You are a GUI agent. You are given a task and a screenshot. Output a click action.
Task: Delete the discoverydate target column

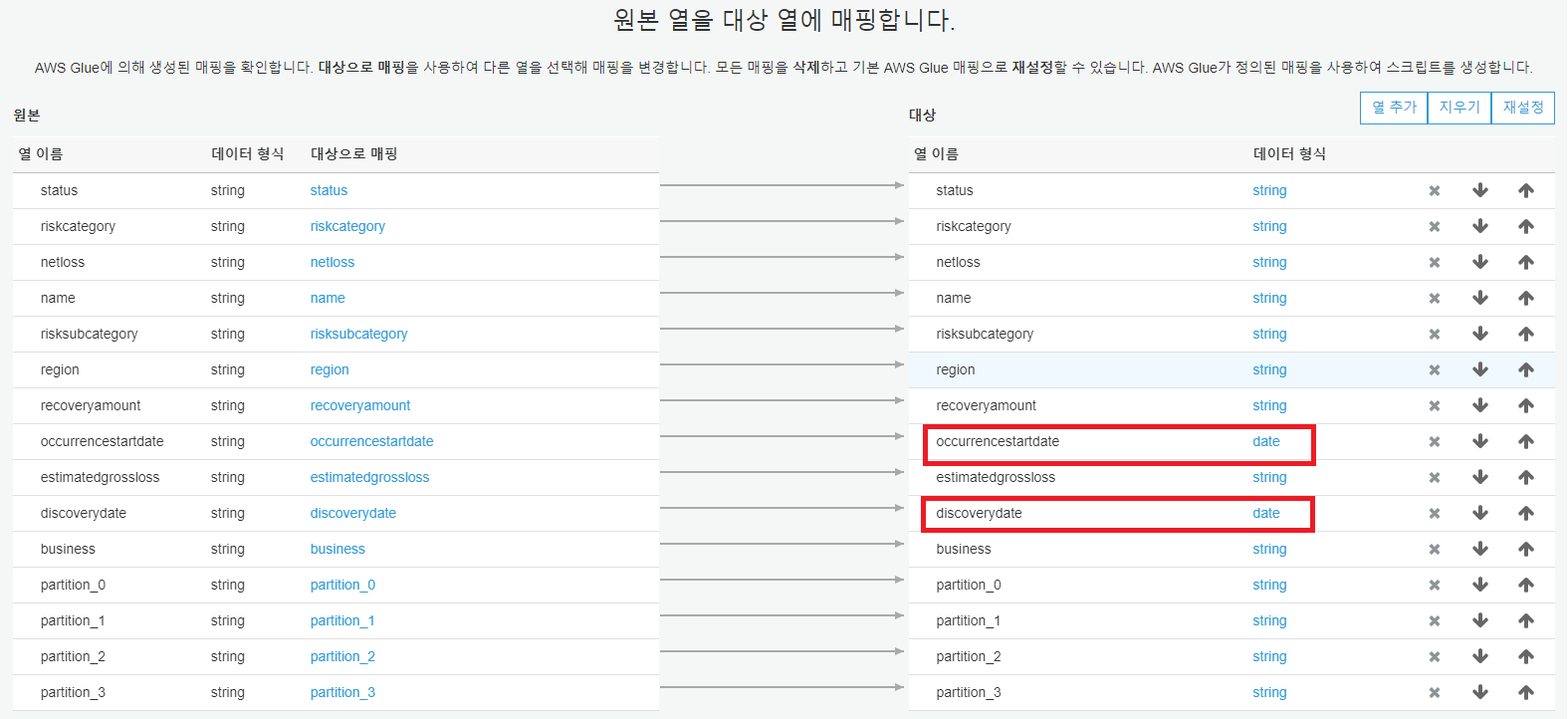point(1434,514)
